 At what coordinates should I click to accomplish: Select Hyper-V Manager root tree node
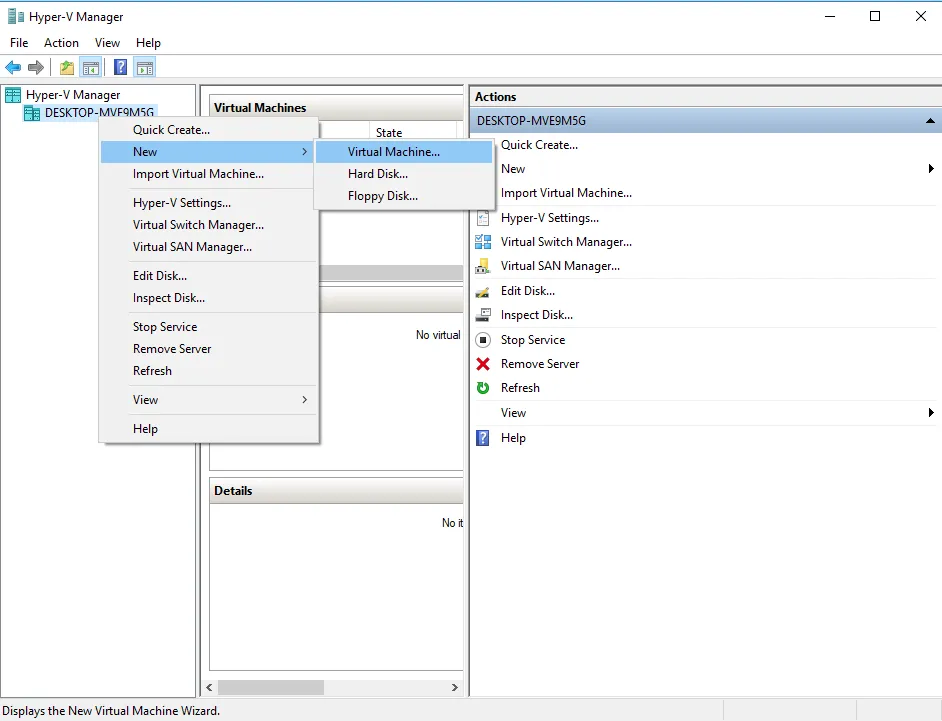[x=73, y=95]
